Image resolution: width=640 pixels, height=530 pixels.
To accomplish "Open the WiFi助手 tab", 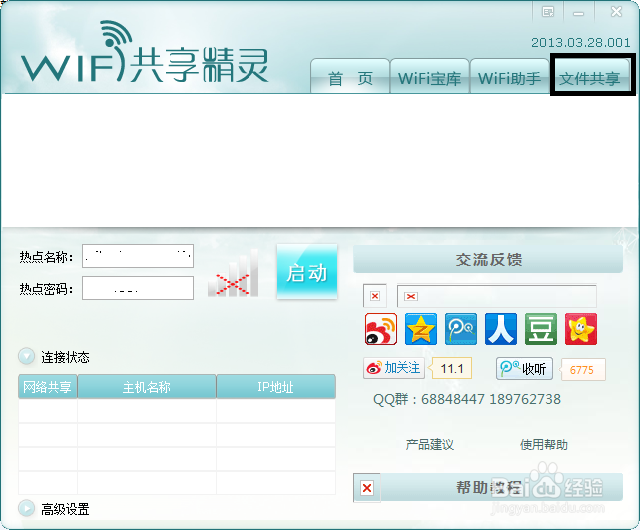I will tap(509, 76).
